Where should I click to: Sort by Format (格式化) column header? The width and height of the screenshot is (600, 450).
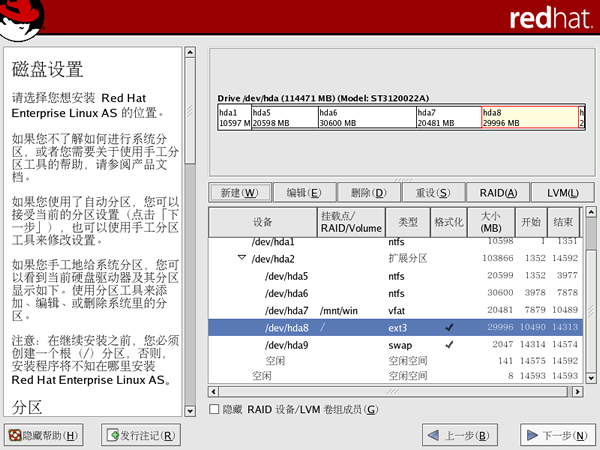point(449,222)
